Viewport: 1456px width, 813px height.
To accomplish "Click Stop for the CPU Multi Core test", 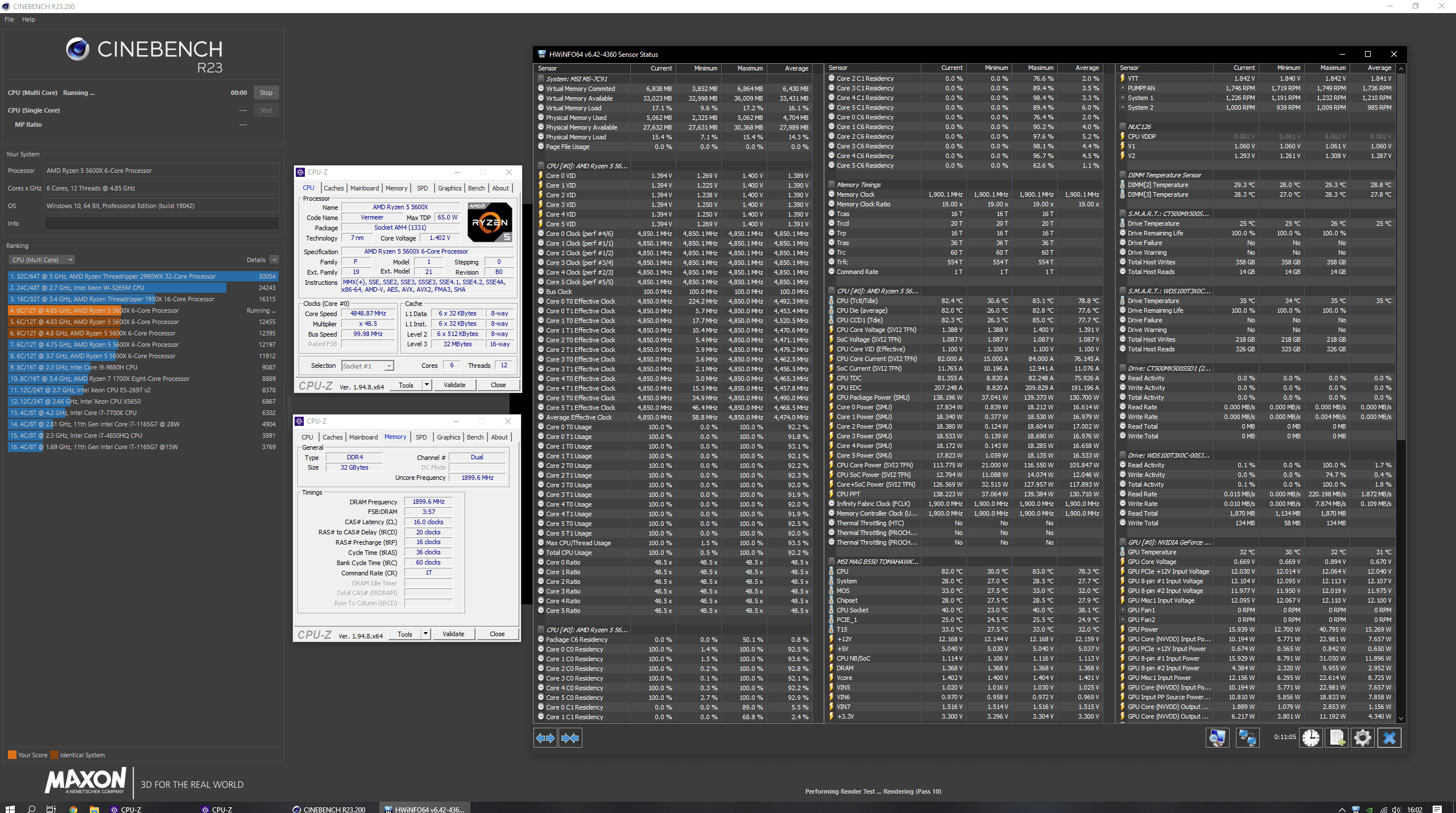I will click(x=266, y=93).
